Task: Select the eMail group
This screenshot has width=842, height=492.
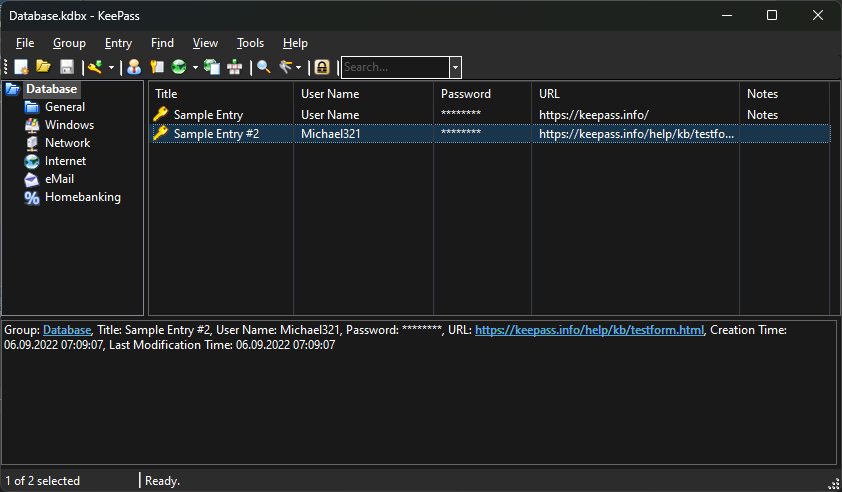Action: click(x=59, y=179)
